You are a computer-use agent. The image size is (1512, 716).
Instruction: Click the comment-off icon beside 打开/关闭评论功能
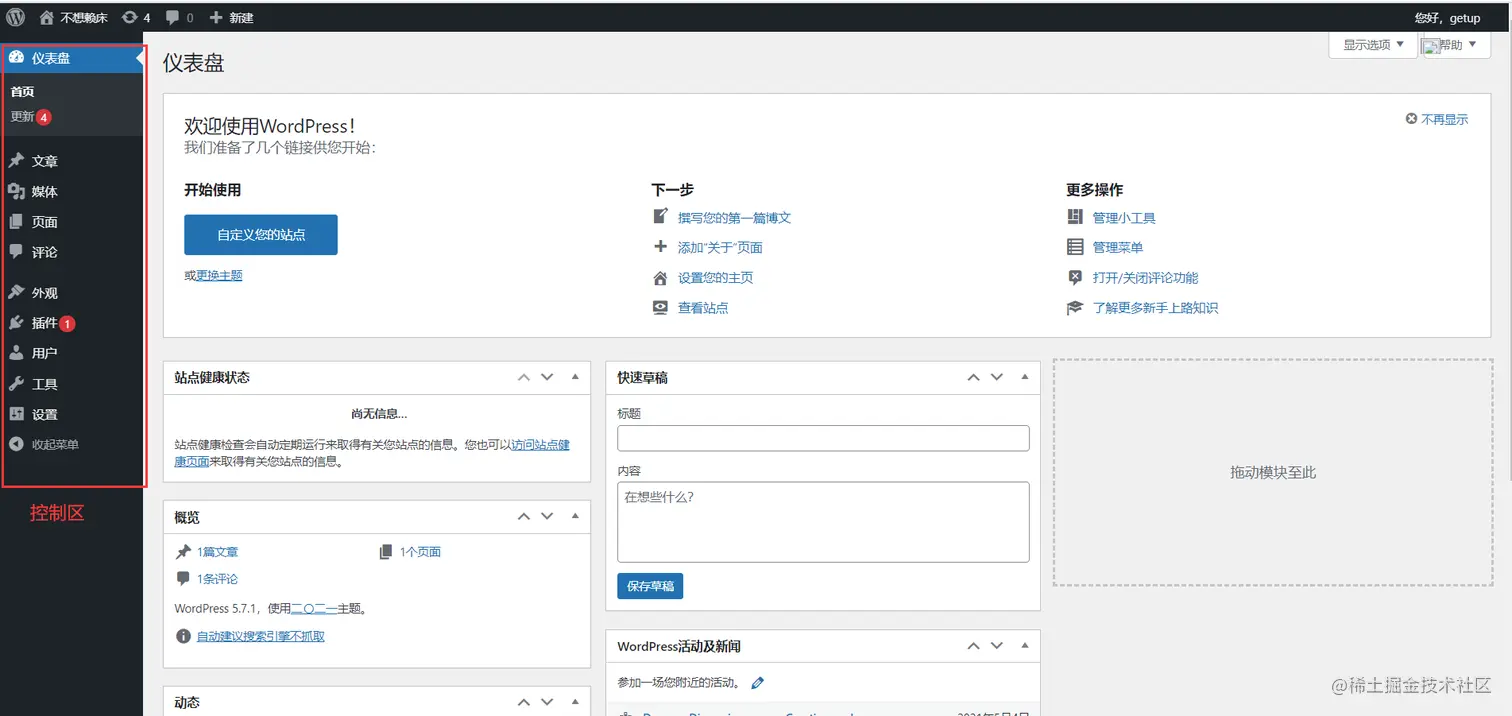1075,278
